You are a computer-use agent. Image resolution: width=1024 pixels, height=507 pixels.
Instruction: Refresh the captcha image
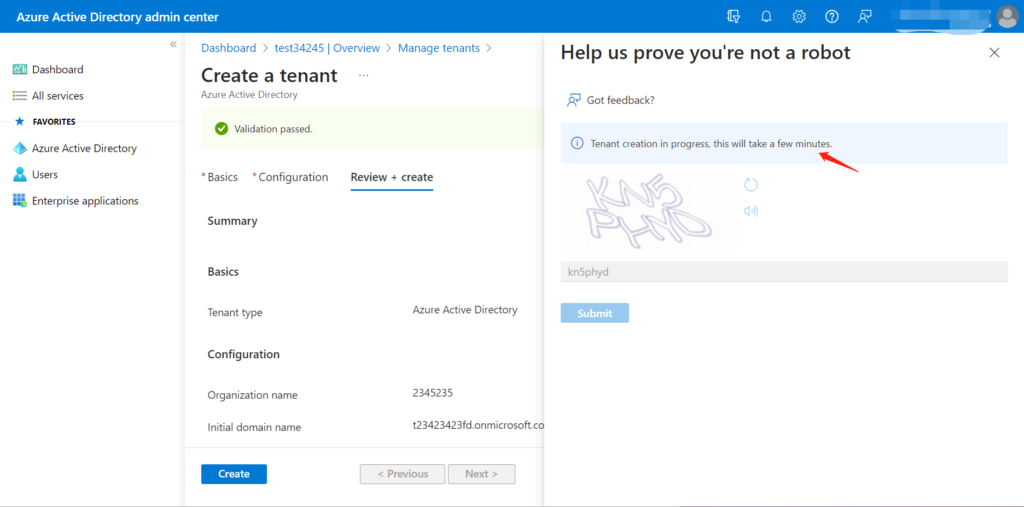[751, 185]
